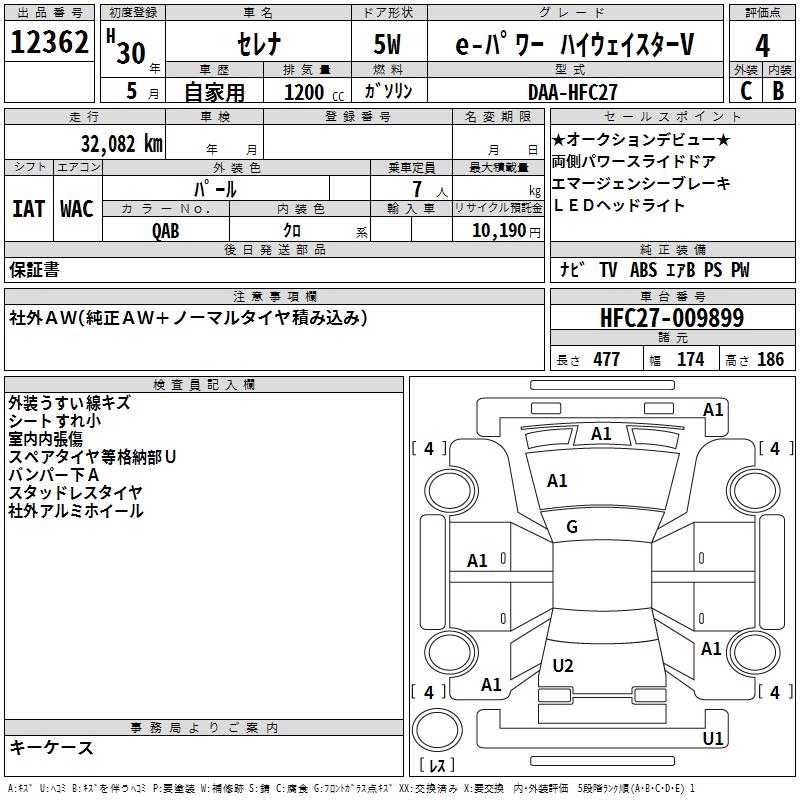Click the G mark on the windshield

coord(572,527)
